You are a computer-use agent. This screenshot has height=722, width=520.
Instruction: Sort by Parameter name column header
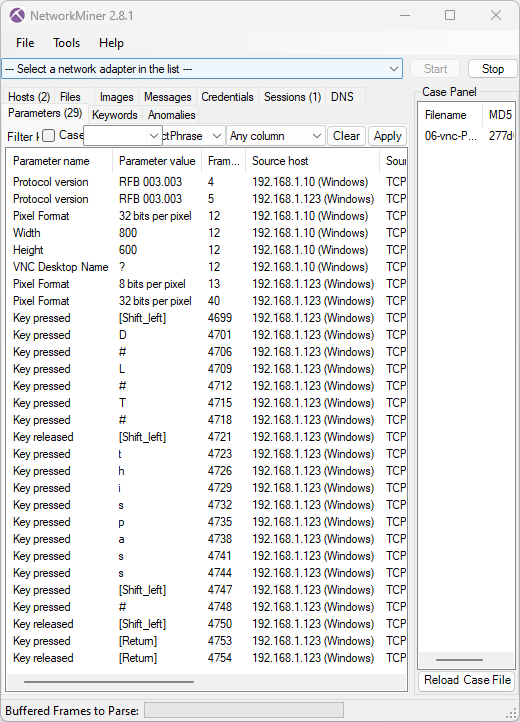pyautogui.click(x=59, y=161)
